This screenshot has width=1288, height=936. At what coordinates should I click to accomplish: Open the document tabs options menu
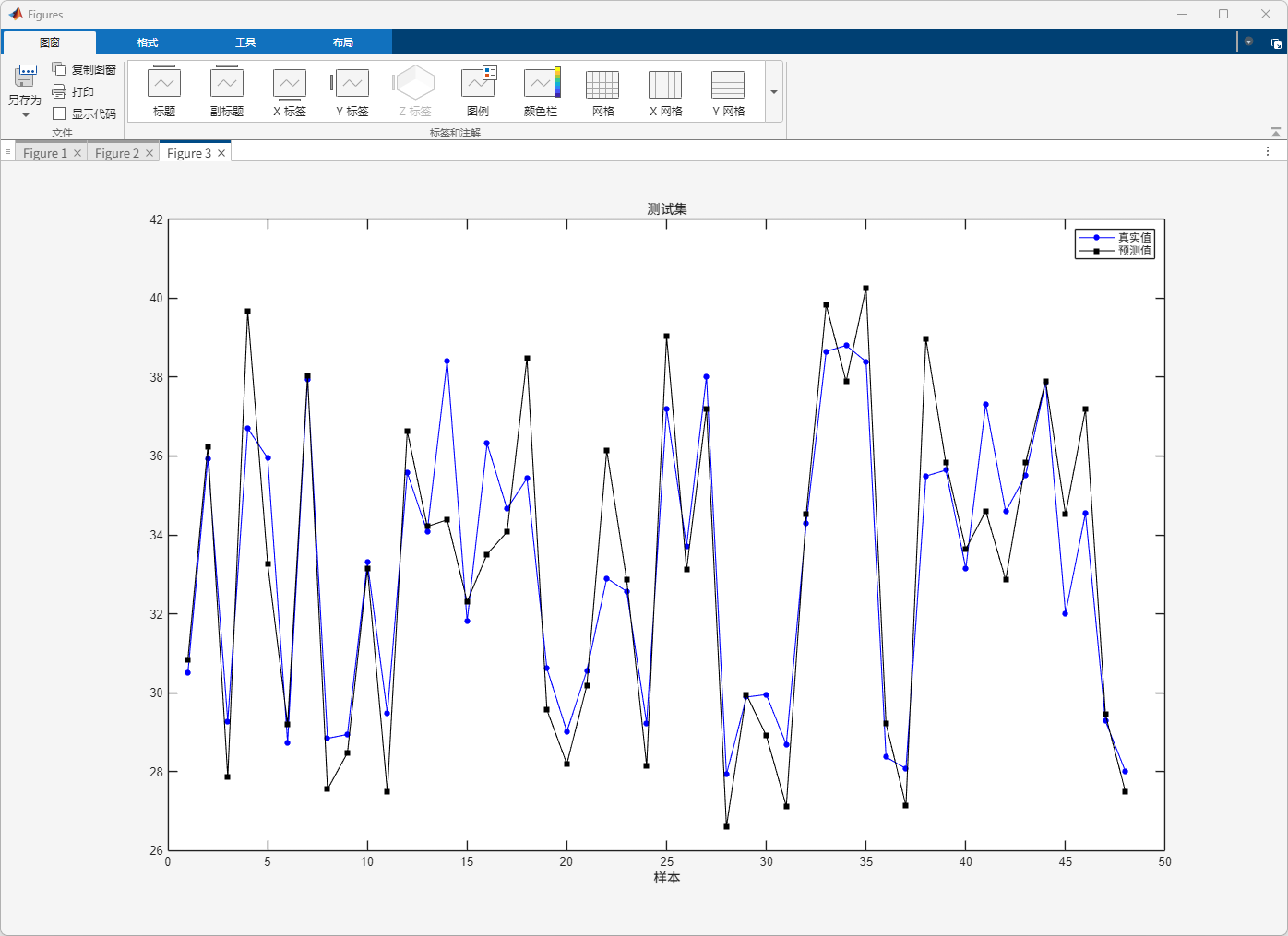pos(1268,151)
